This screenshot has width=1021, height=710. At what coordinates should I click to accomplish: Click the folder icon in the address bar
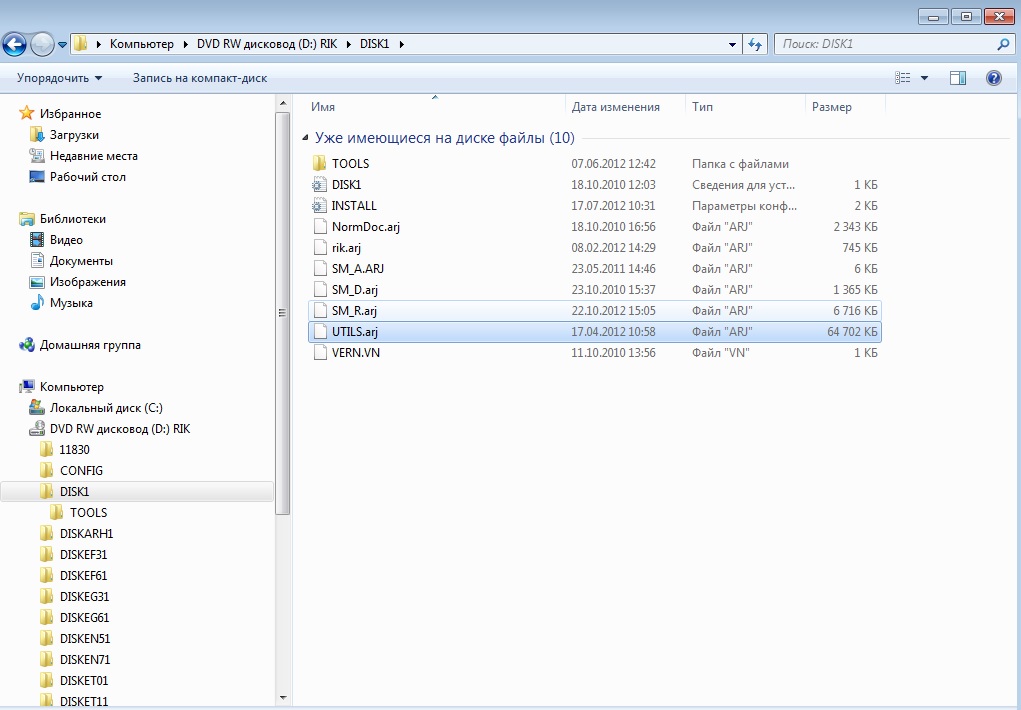coord(80,44)
